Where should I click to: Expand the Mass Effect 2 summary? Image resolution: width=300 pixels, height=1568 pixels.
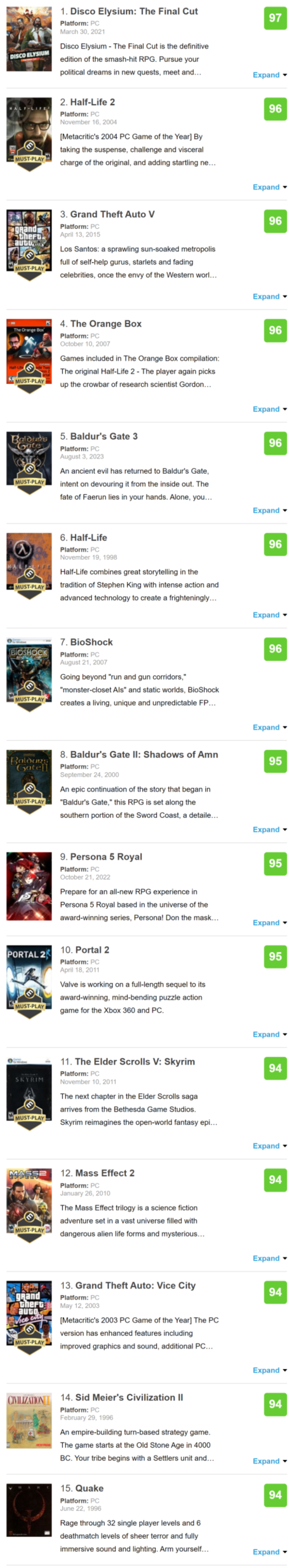[x=270, y=1258]
